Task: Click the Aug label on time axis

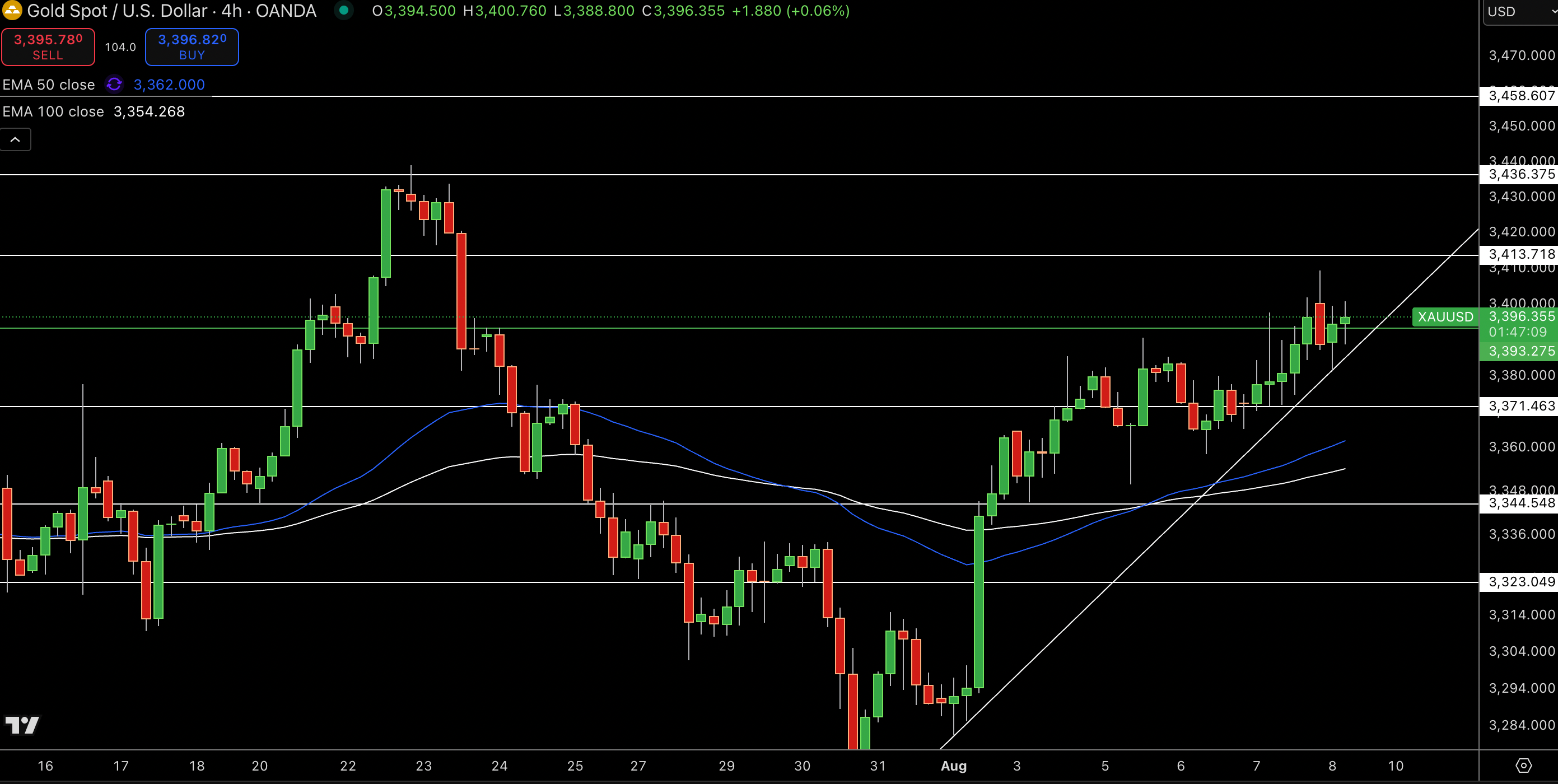Action: pyautogui.click(x=954, y=766)
